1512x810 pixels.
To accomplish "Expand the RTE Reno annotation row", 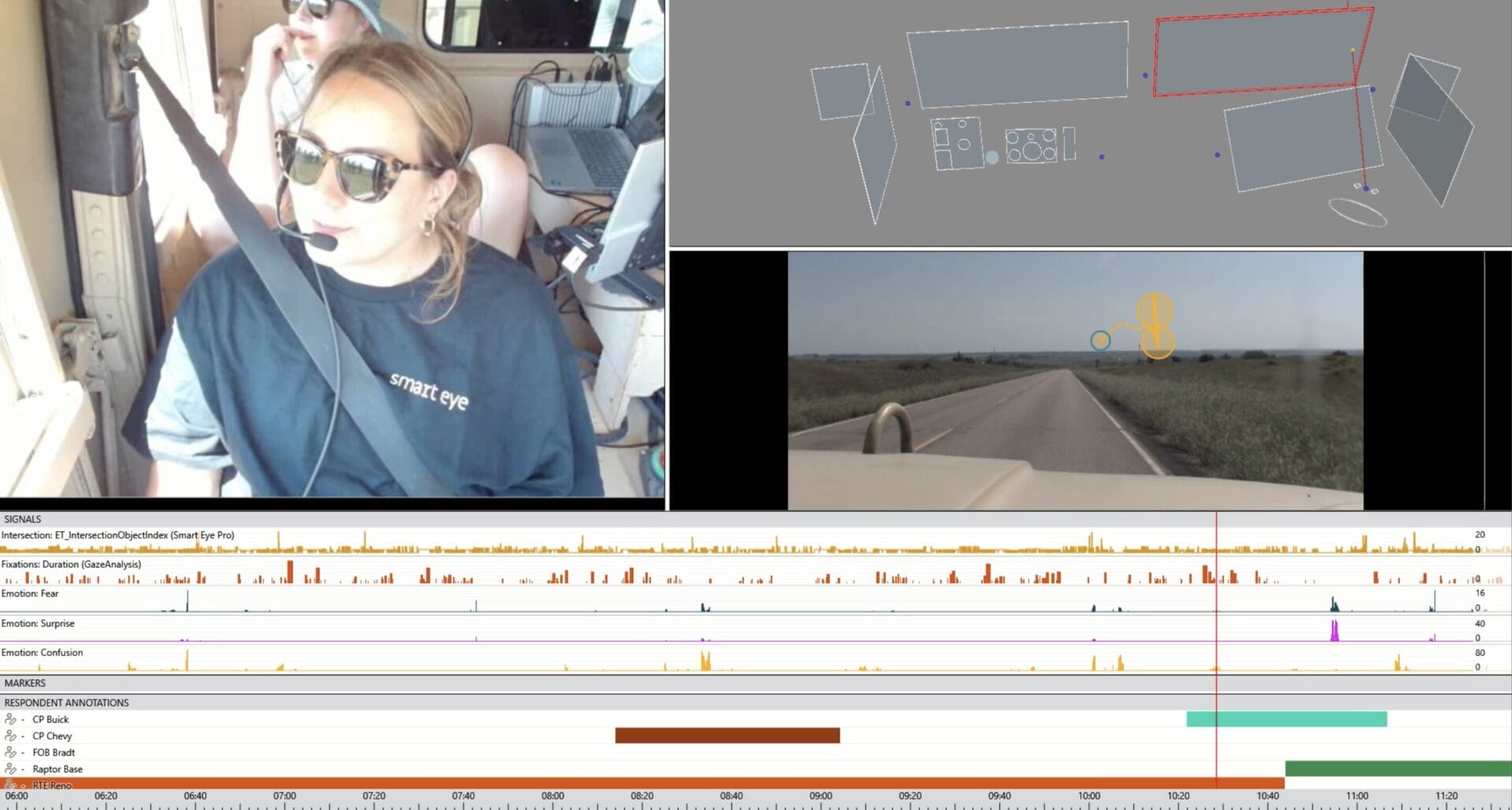I will (x=24, y=786).
